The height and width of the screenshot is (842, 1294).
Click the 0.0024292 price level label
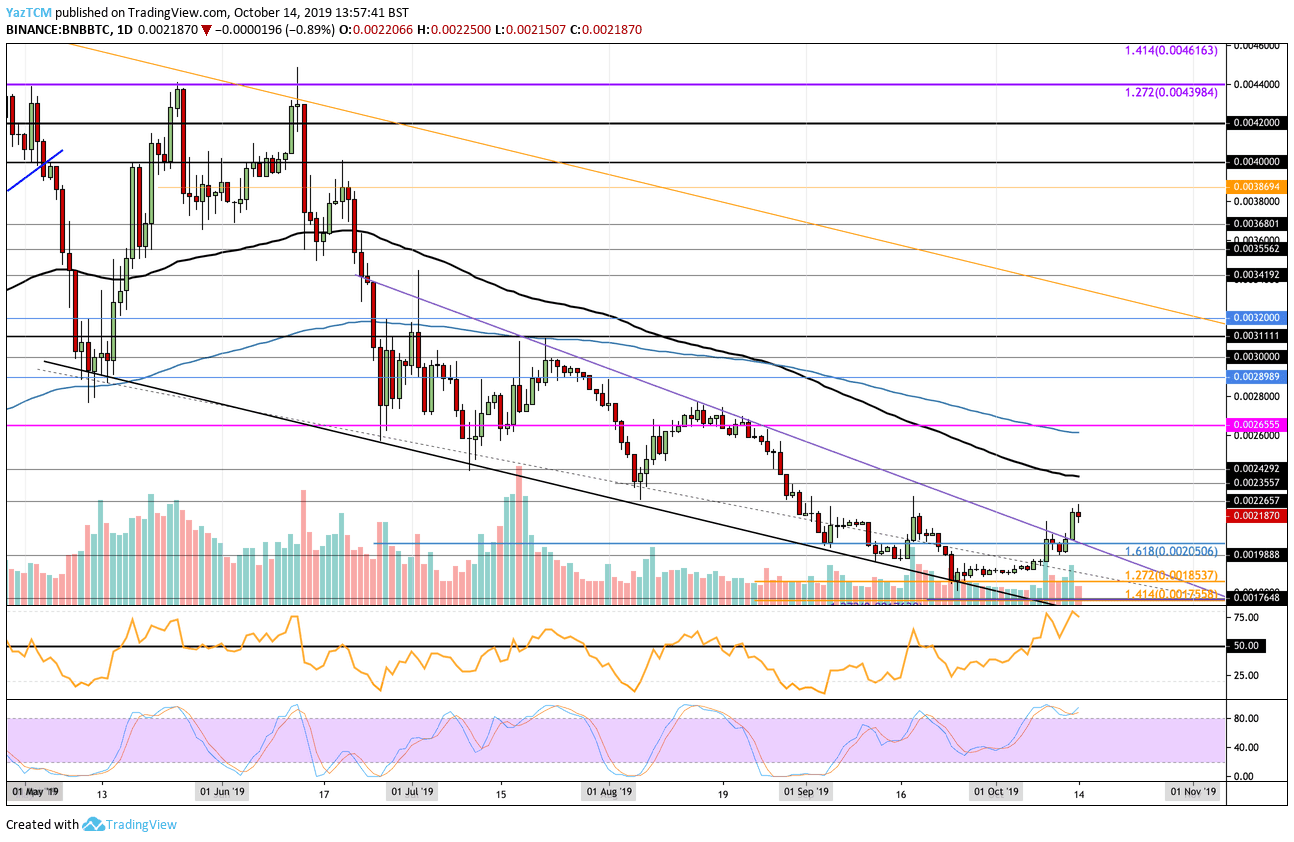click(1257, 468)
